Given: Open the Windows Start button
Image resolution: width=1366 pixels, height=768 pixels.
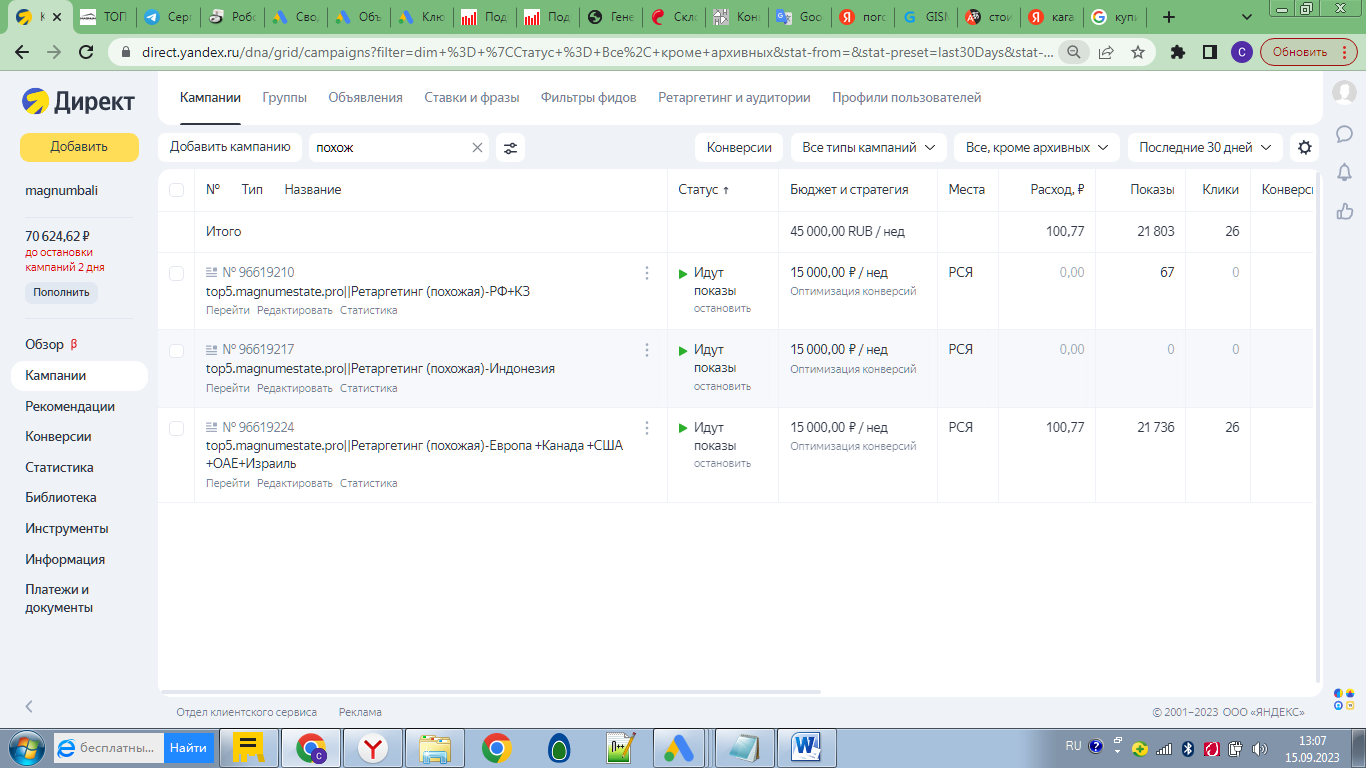Looking at the screenshot, I should coord(25,747).
